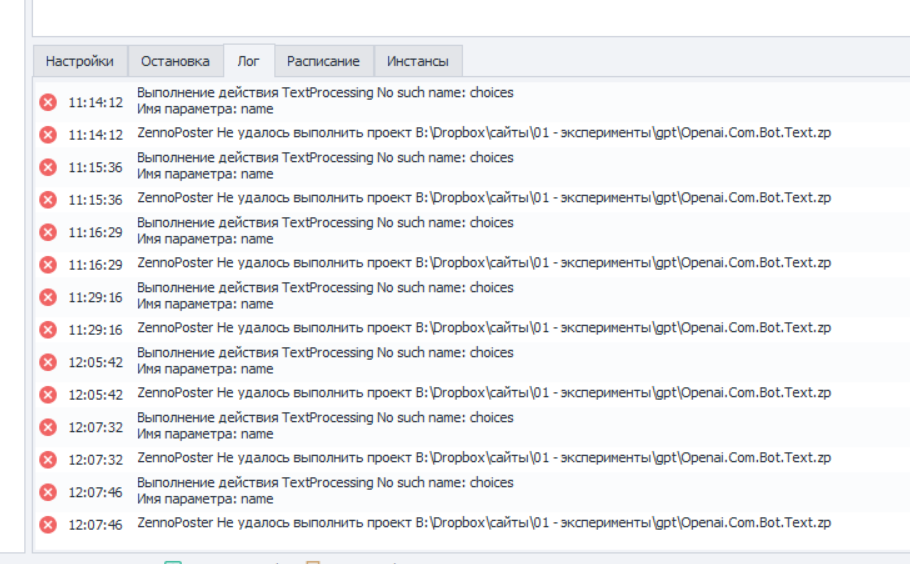The height and width of the screenshot is (564, 910).
Task: Open the Настройки tab
Action: 80,61
